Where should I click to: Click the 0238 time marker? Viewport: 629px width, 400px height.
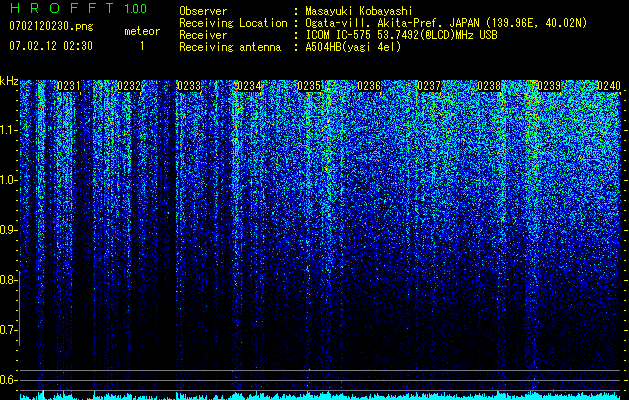coord(489,86)
